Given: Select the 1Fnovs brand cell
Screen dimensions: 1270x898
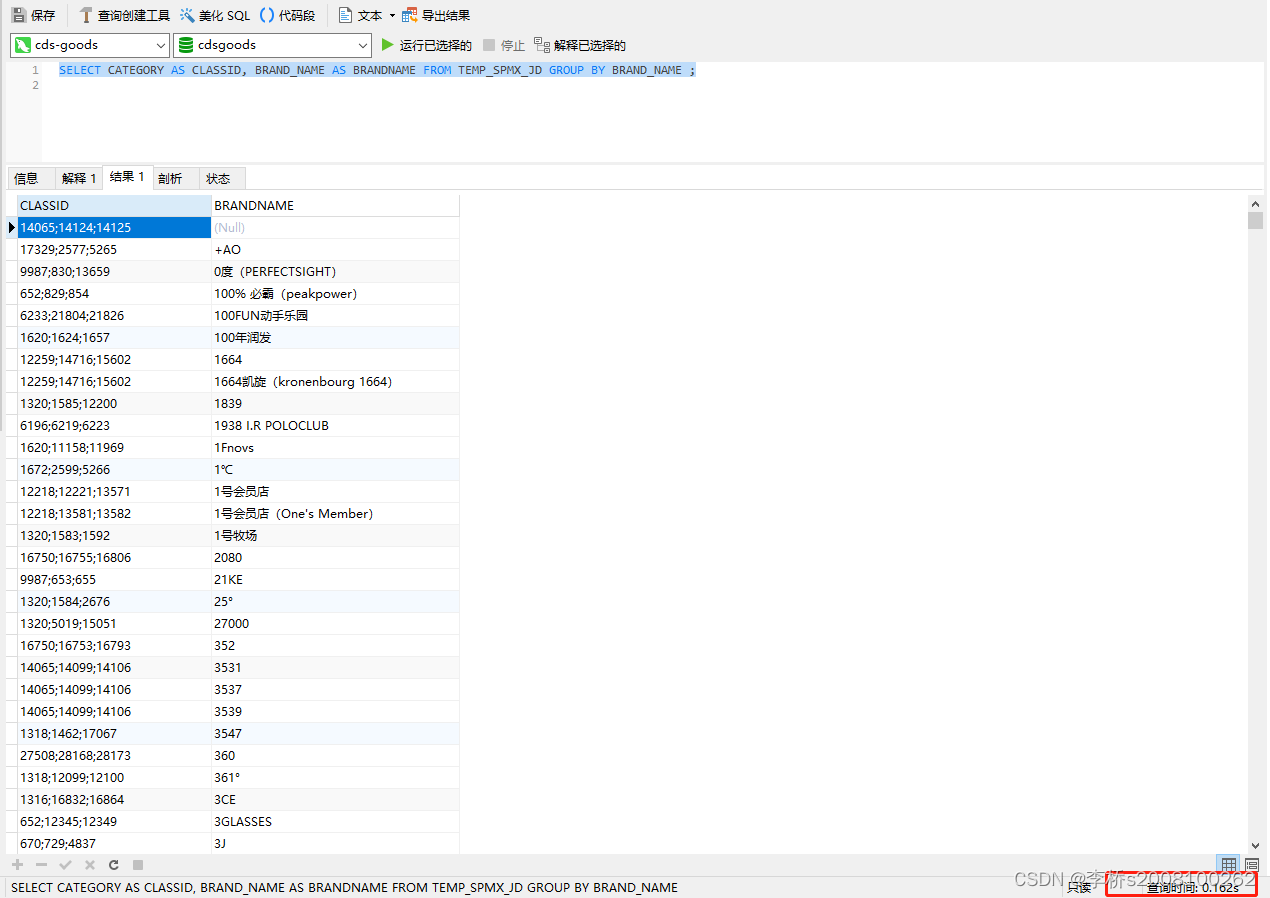Looking at the screenshot, I should (x=335, y=447).
